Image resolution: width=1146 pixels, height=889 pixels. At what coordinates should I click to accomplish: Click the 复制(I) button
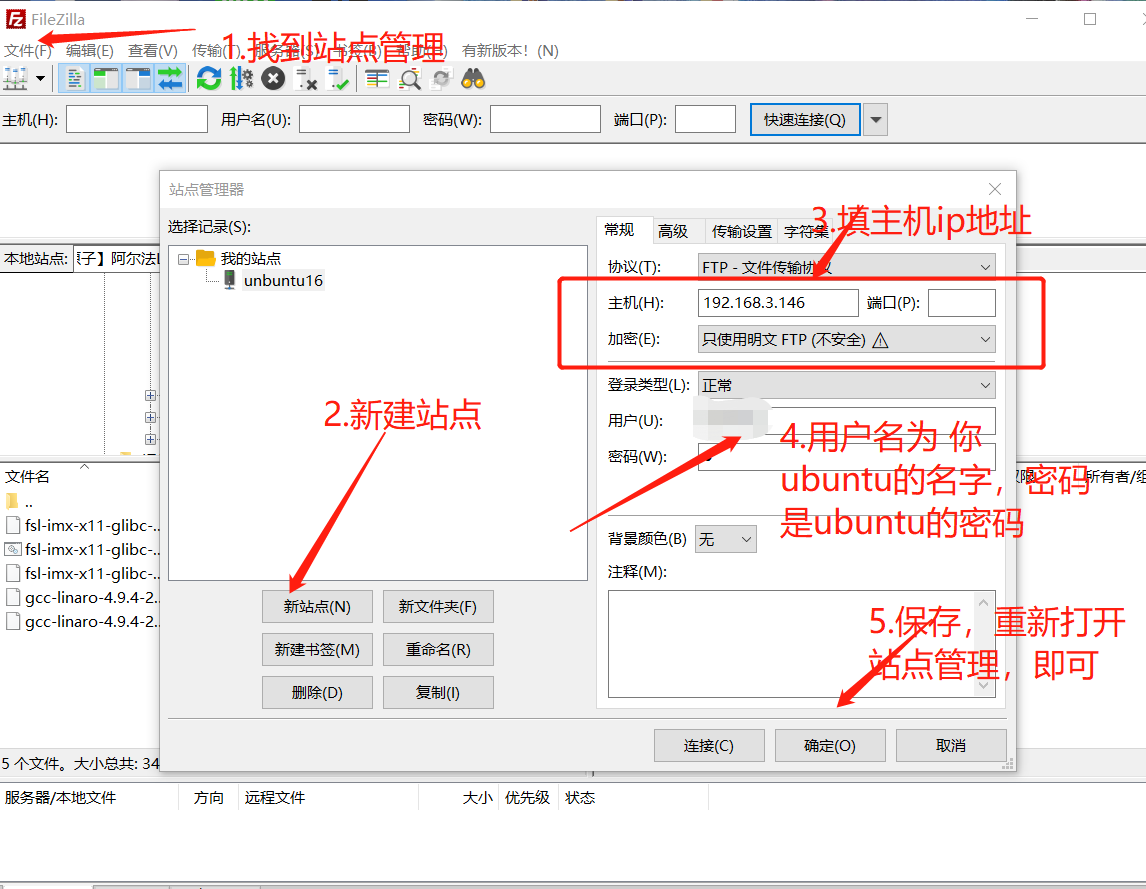tap(438, 692)
